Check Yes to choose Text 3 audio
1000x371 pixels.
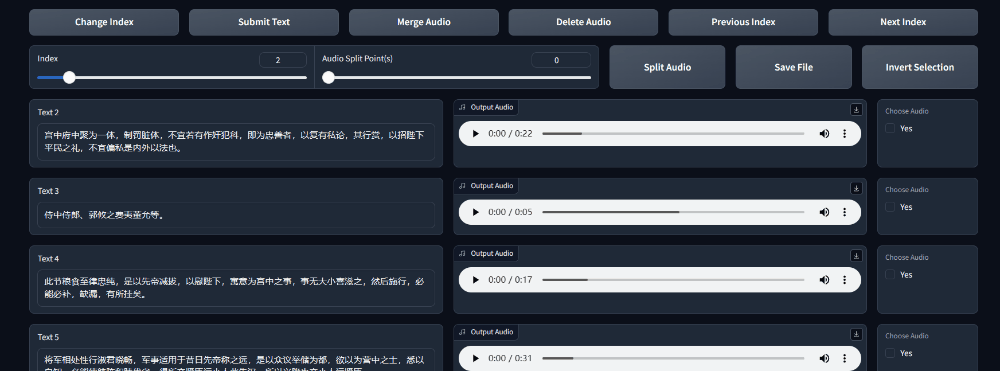click(890, 207)
